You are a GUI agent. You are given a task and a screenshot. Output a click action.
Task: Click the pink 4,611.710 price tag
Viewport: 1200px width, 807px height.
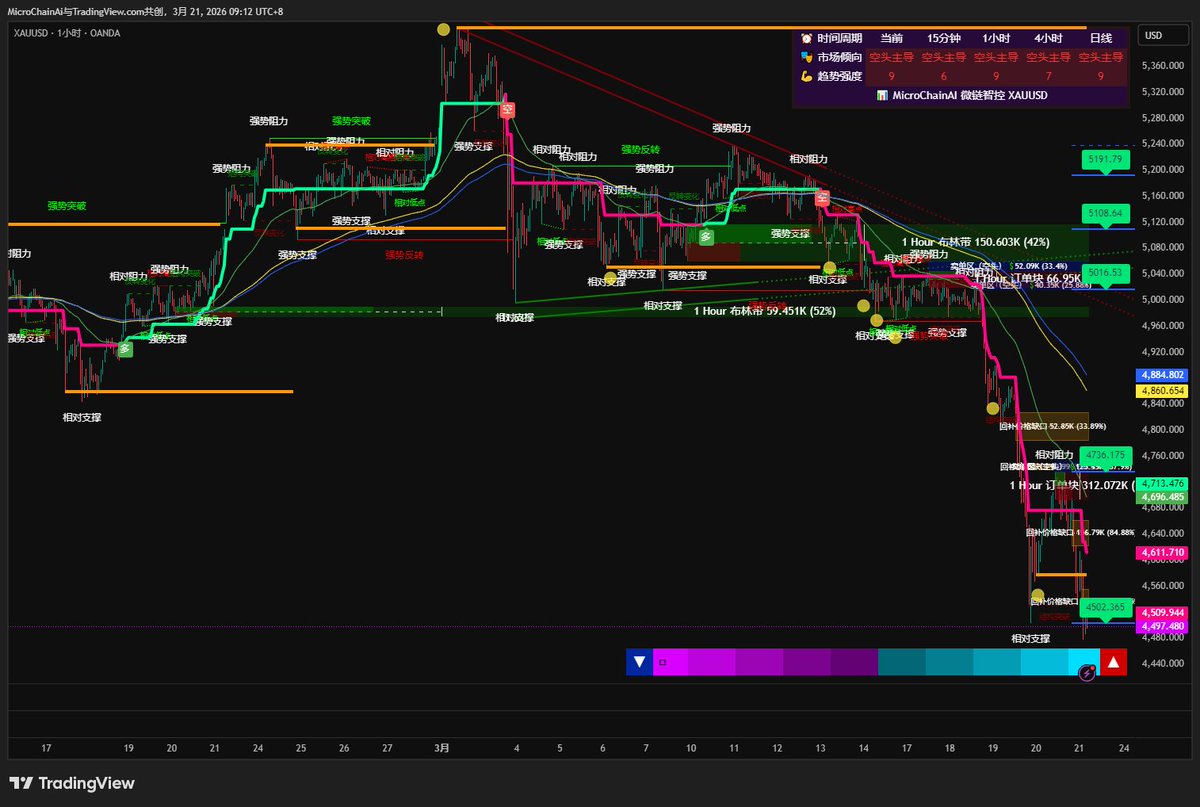click(x=1162, y=552)
